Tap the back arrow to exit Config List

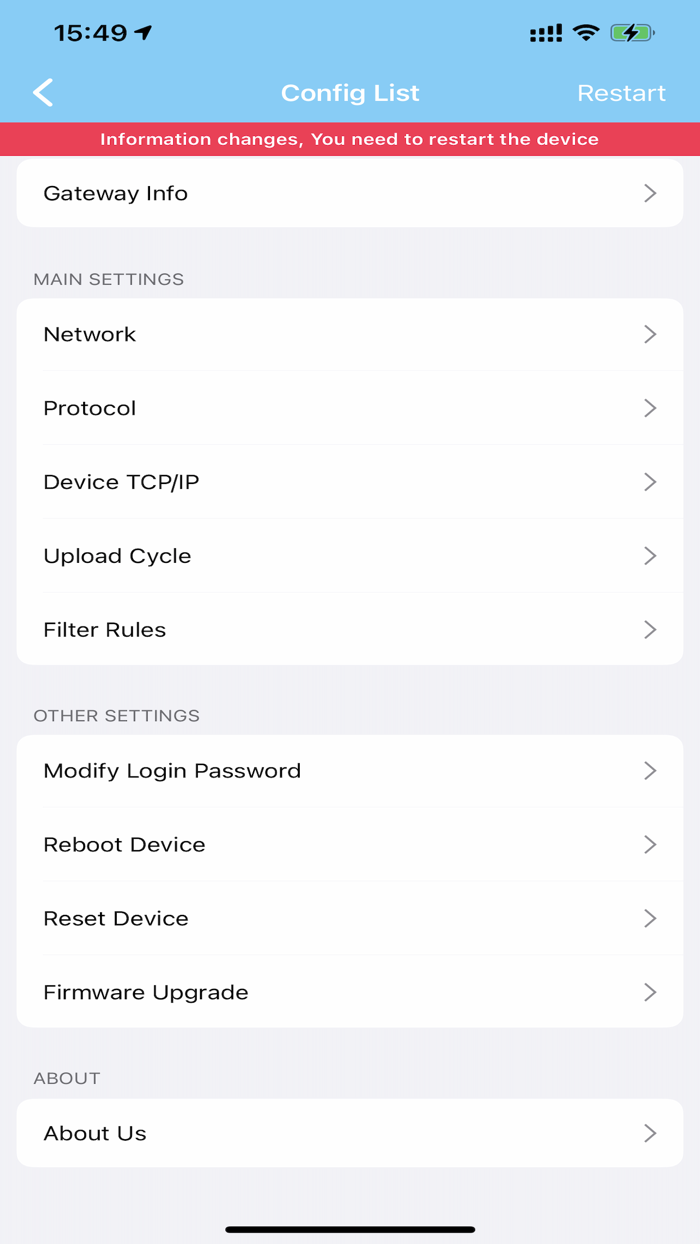(42, 92)
